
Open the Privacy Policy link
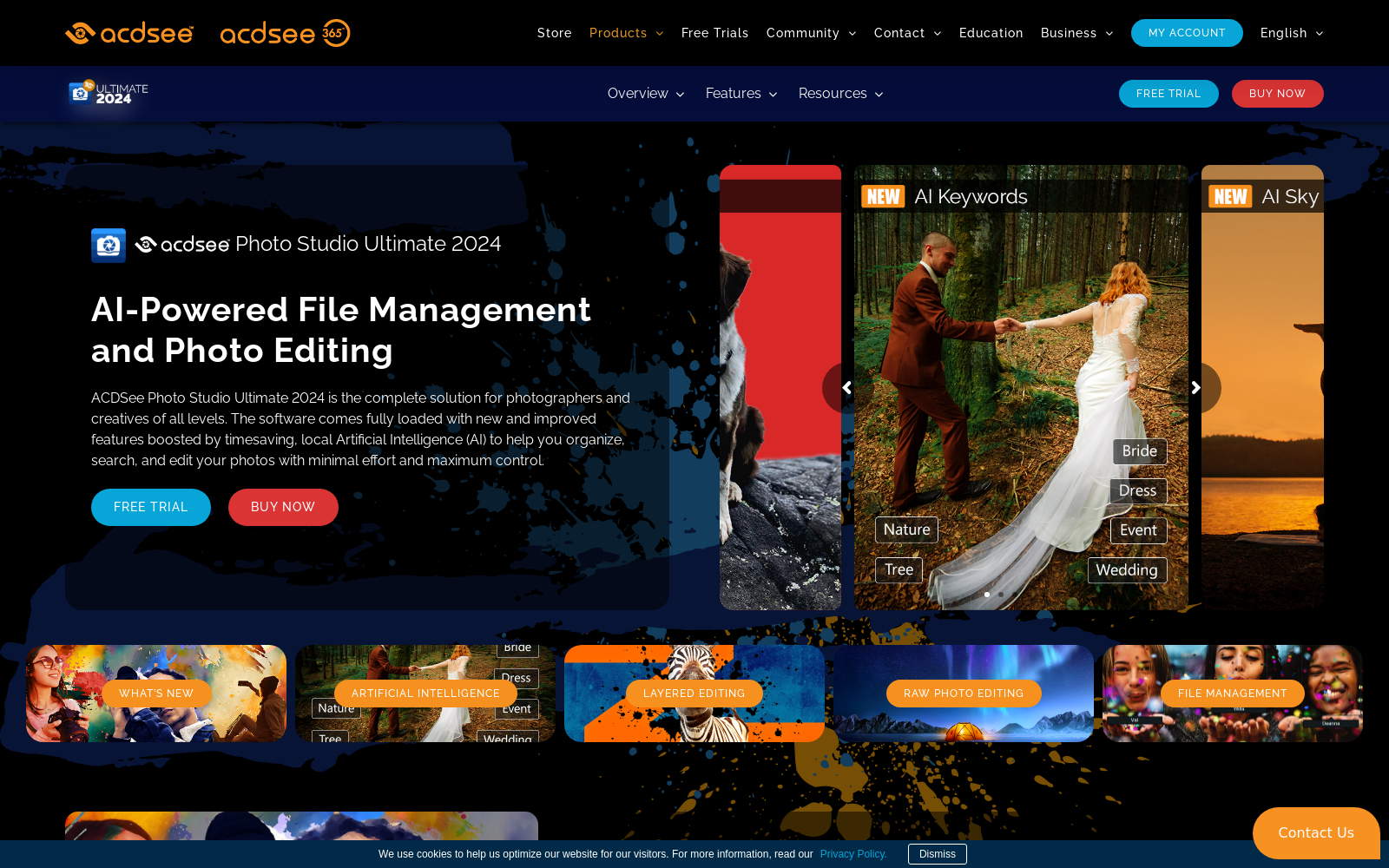(853, 854)
